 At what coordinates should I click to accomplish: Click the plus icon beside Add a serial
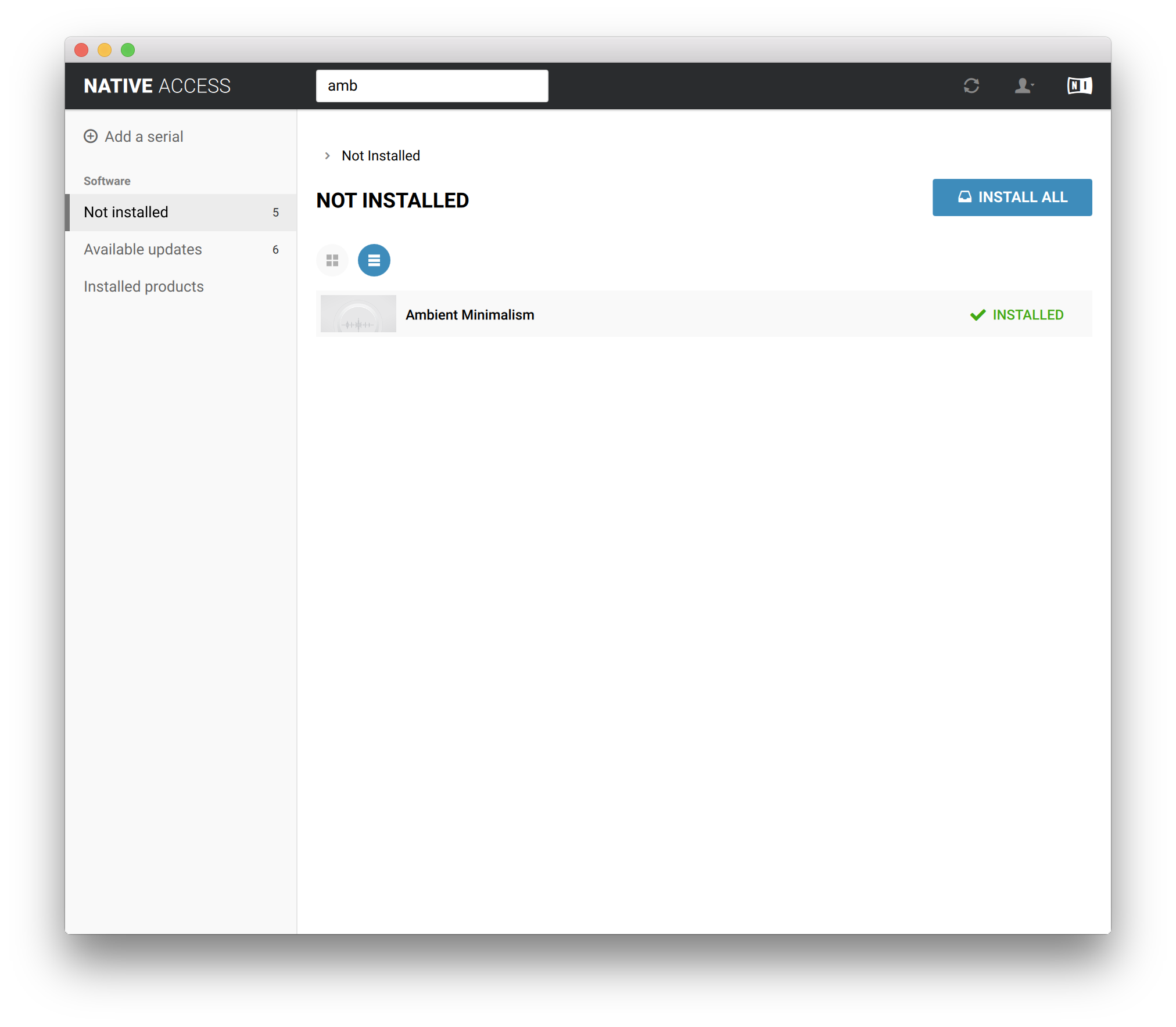(91, 137)
